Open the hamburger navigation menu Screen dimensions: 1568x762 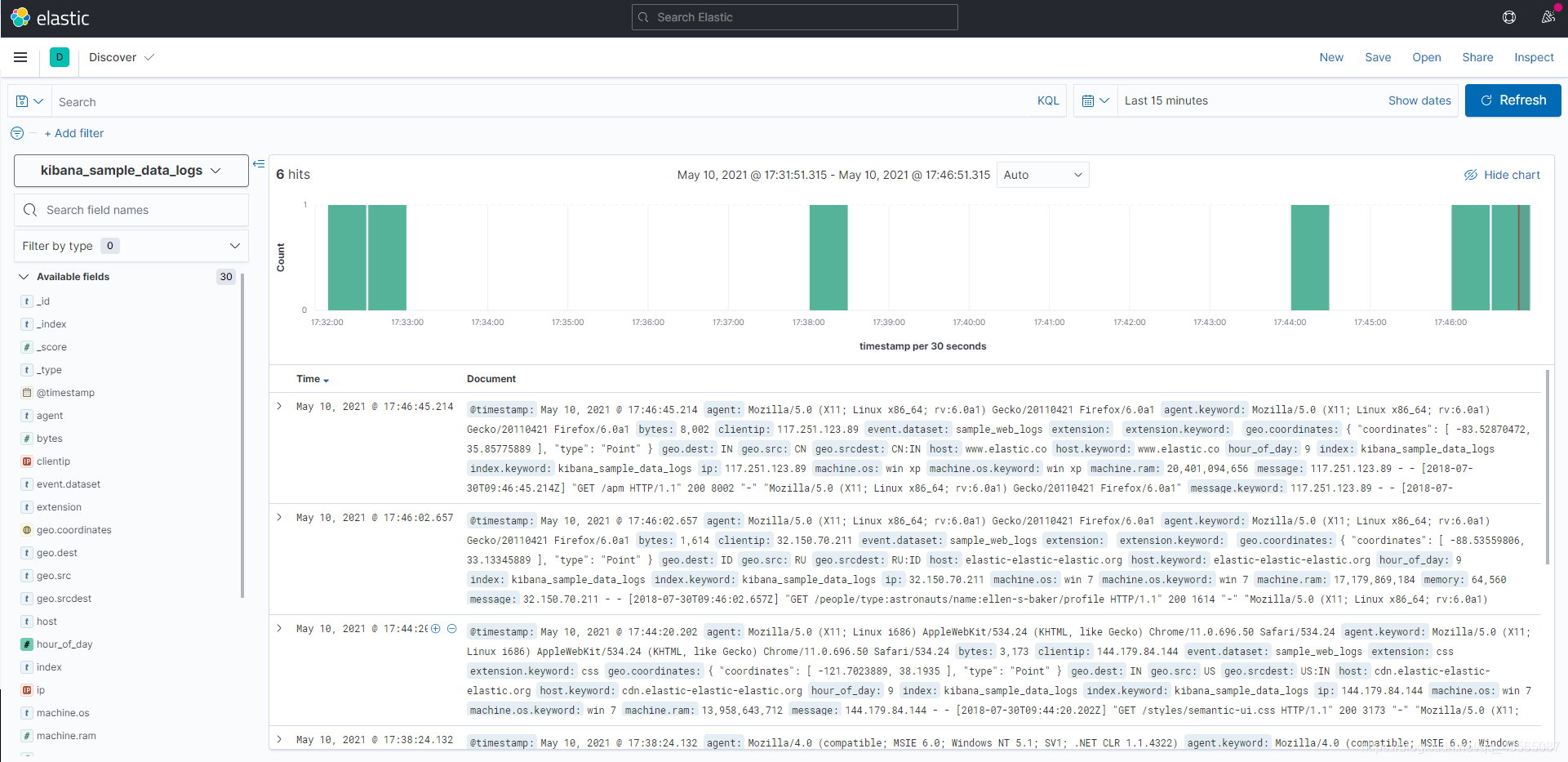click(x=20, y=57)
